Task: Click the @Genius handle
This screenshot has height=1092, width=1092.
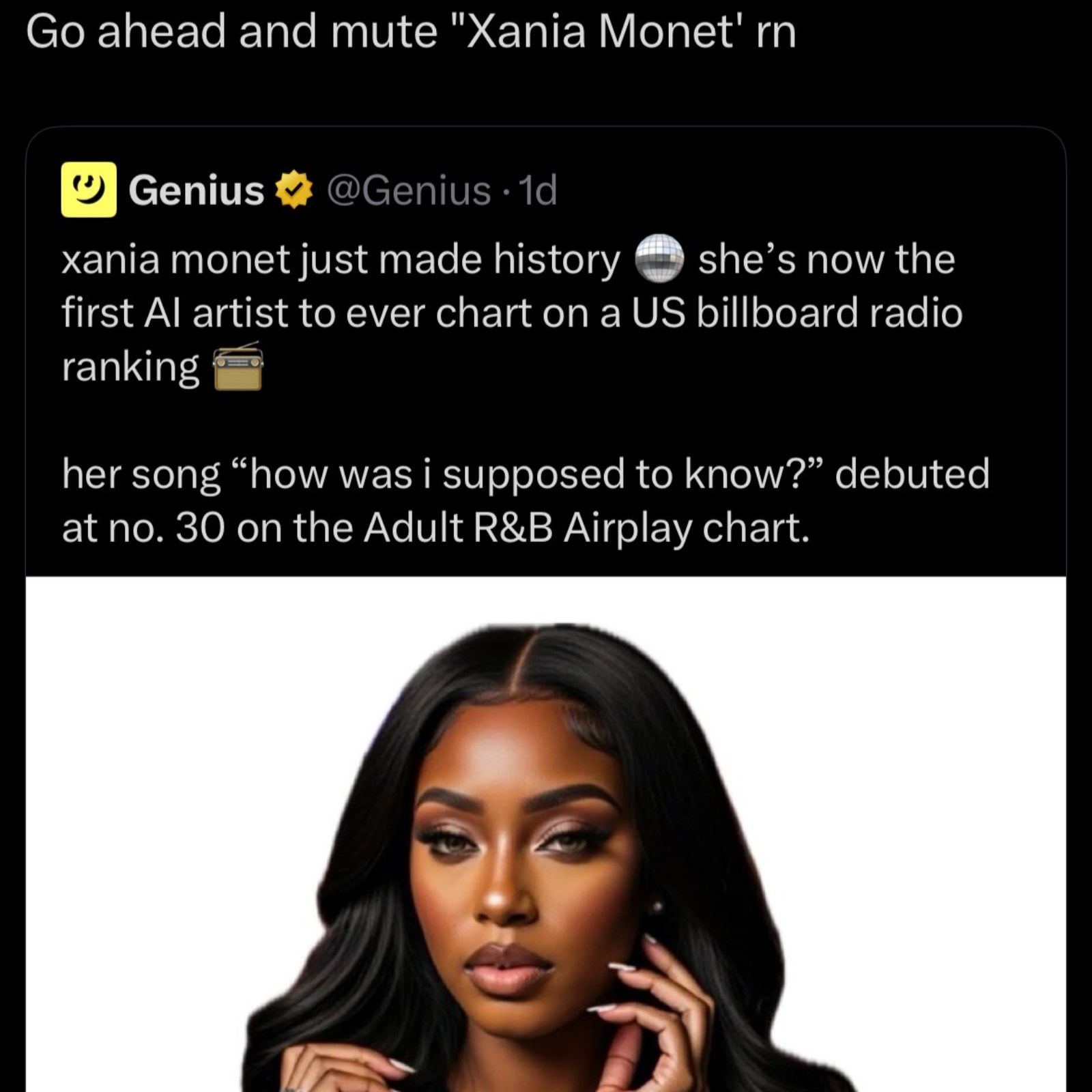Action: pyautogui.click(x=409, y=190)
